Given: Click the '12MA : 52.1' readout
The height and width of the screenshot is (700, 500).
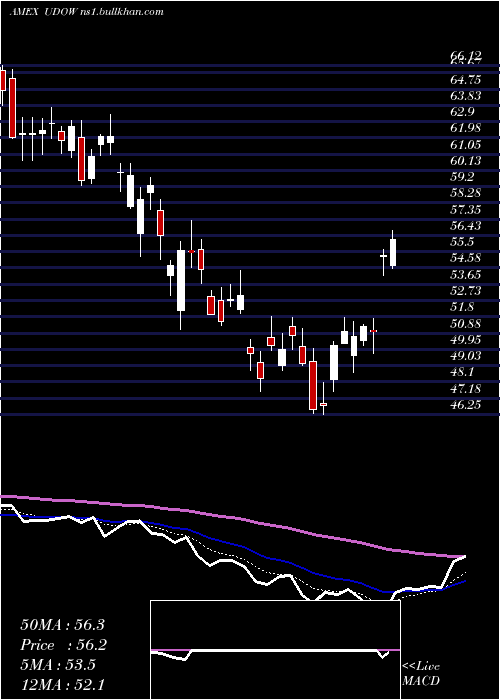Looking at the screenshot, I should click(62, 684).
